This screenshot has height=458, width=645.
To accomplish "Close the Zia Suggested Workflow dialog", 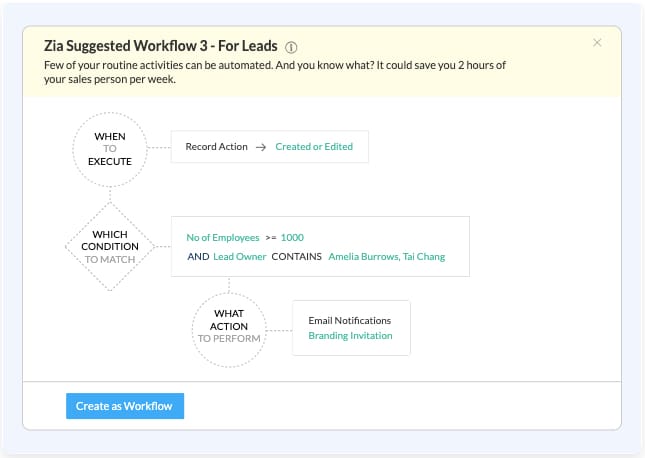I will pyautogui.click(x=597, y=43).
